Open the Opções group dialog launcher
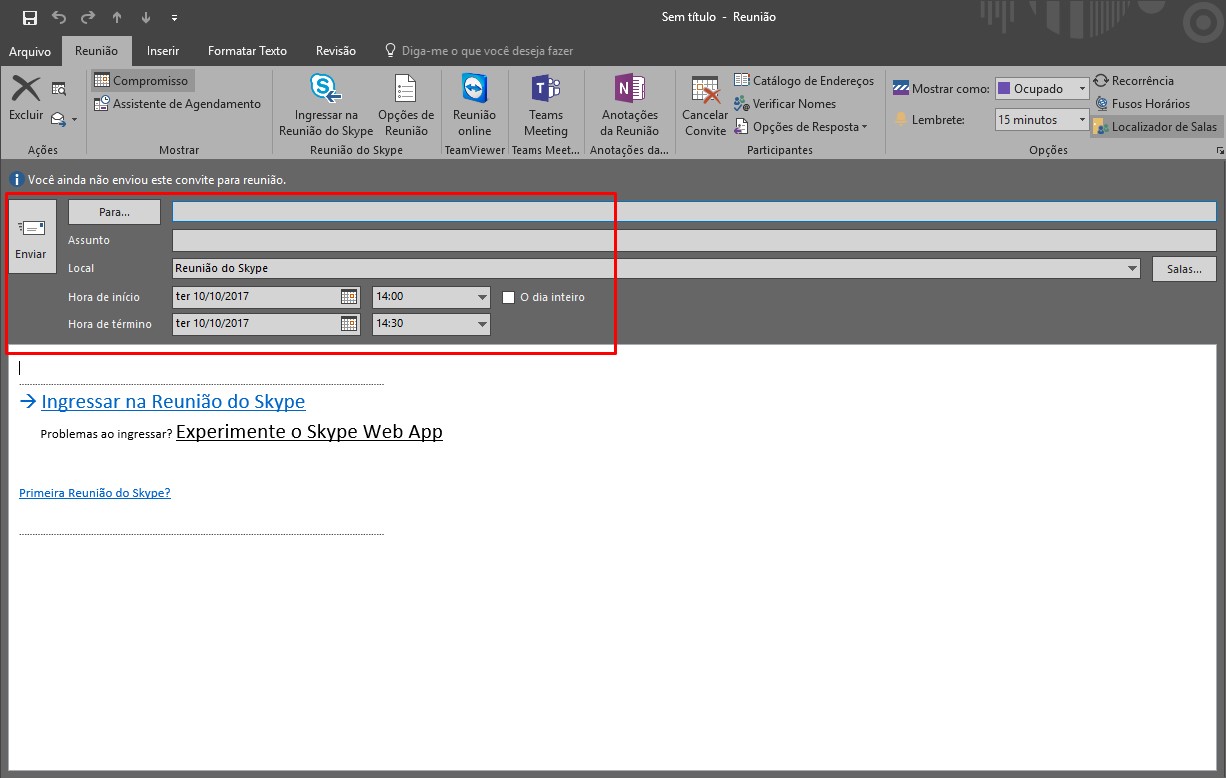Viewport: 1226px width, 778px height. [1219, 150]
